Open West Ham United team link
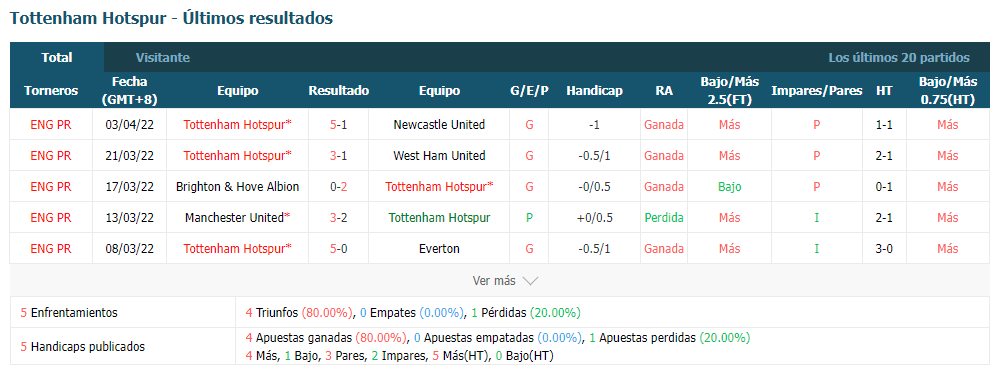This screenshot has width=1000, height=374. click(439, 156)
